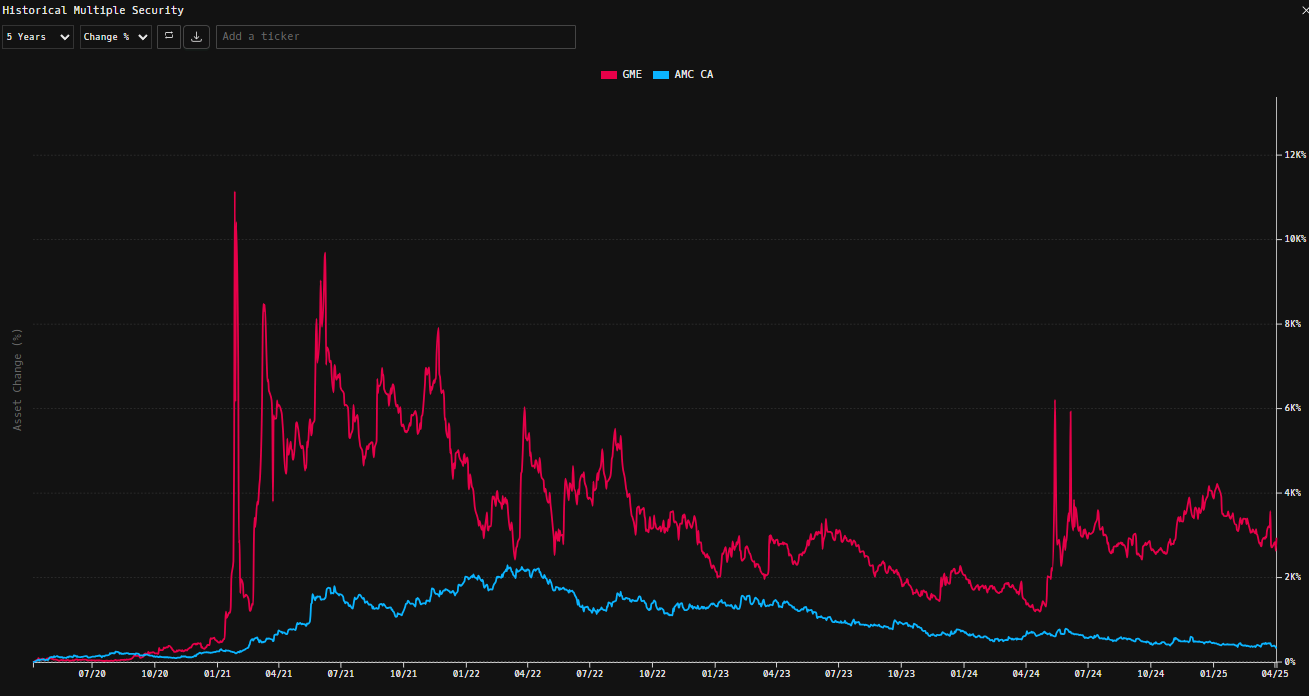
Task: Click the 04/21 x-axis date label
Action: coord(278,675)
